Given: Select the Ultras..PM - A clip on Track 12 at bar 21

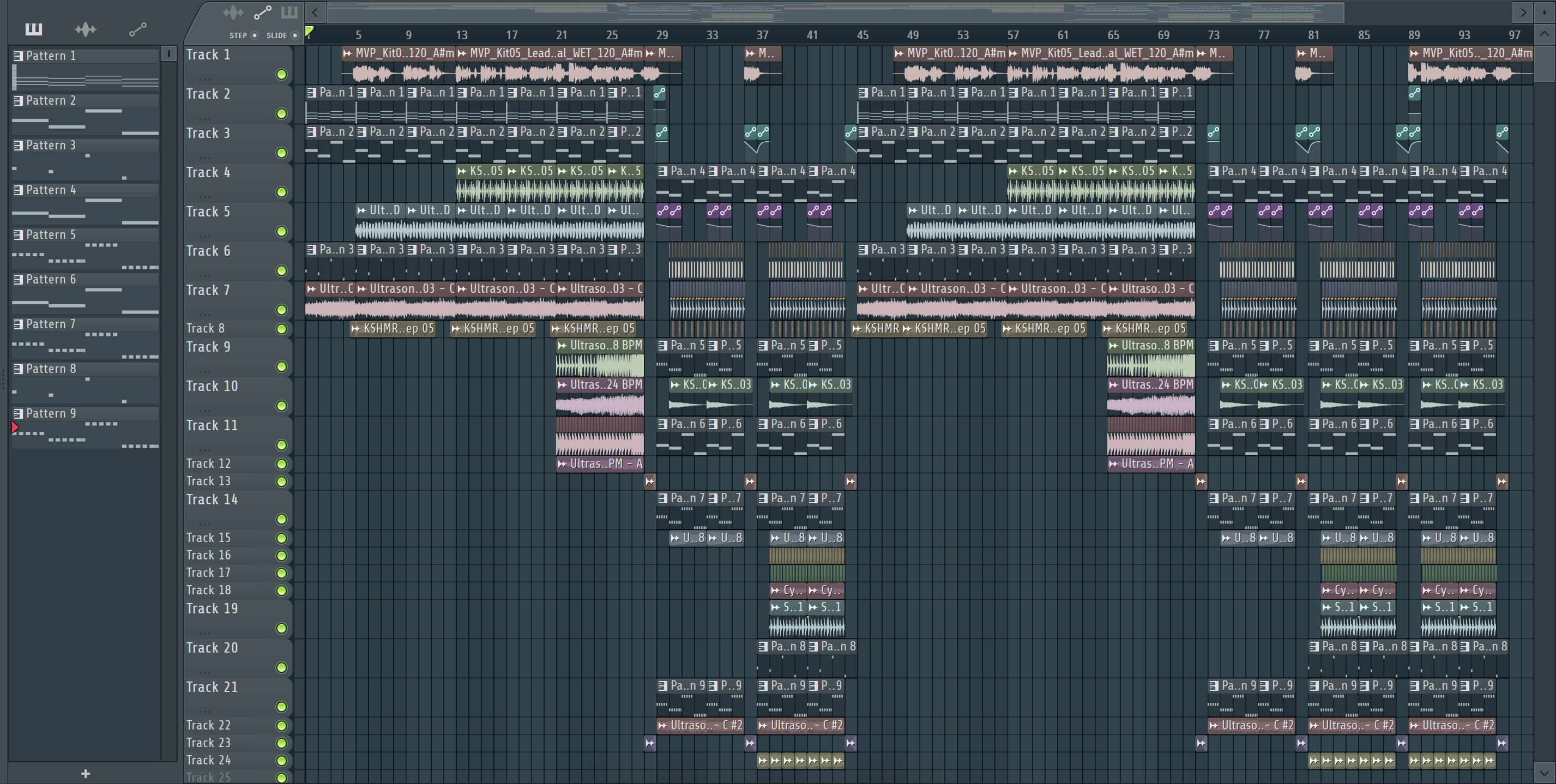Looking at the screenshot, I should [600, 464].
